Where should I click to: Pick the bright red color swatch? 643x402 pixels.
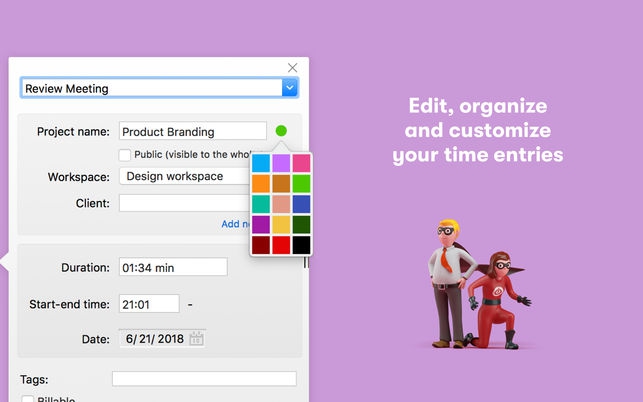coord(281,245)
